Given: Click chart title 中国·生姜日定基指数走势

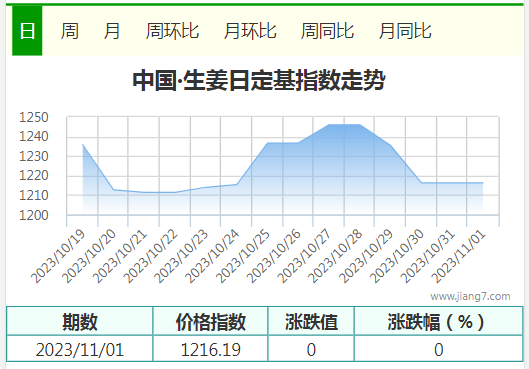Looking at the screenshot, I should pos(259,80).
